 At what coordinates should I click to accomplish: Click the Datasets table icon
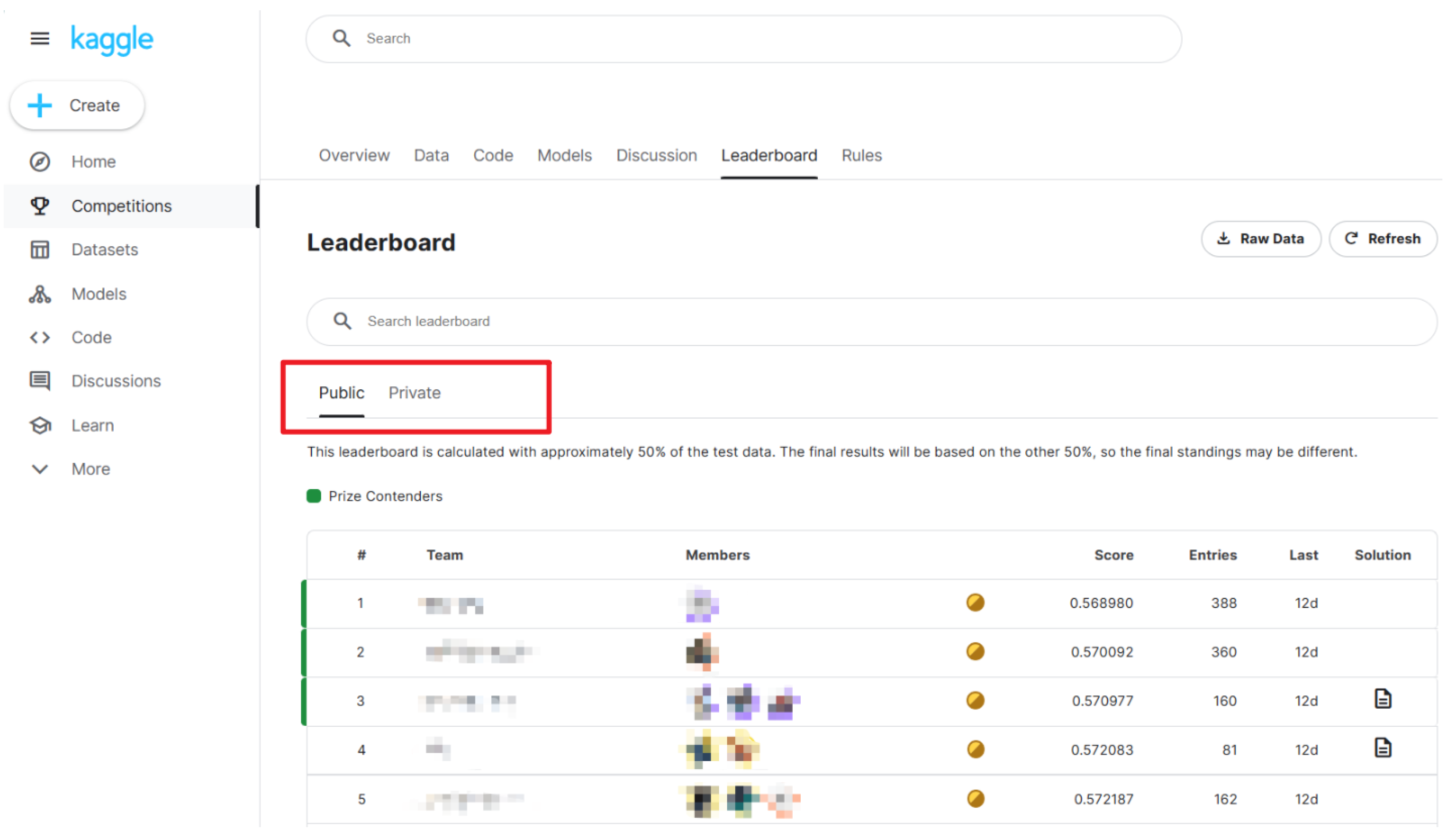pos(40,249)
